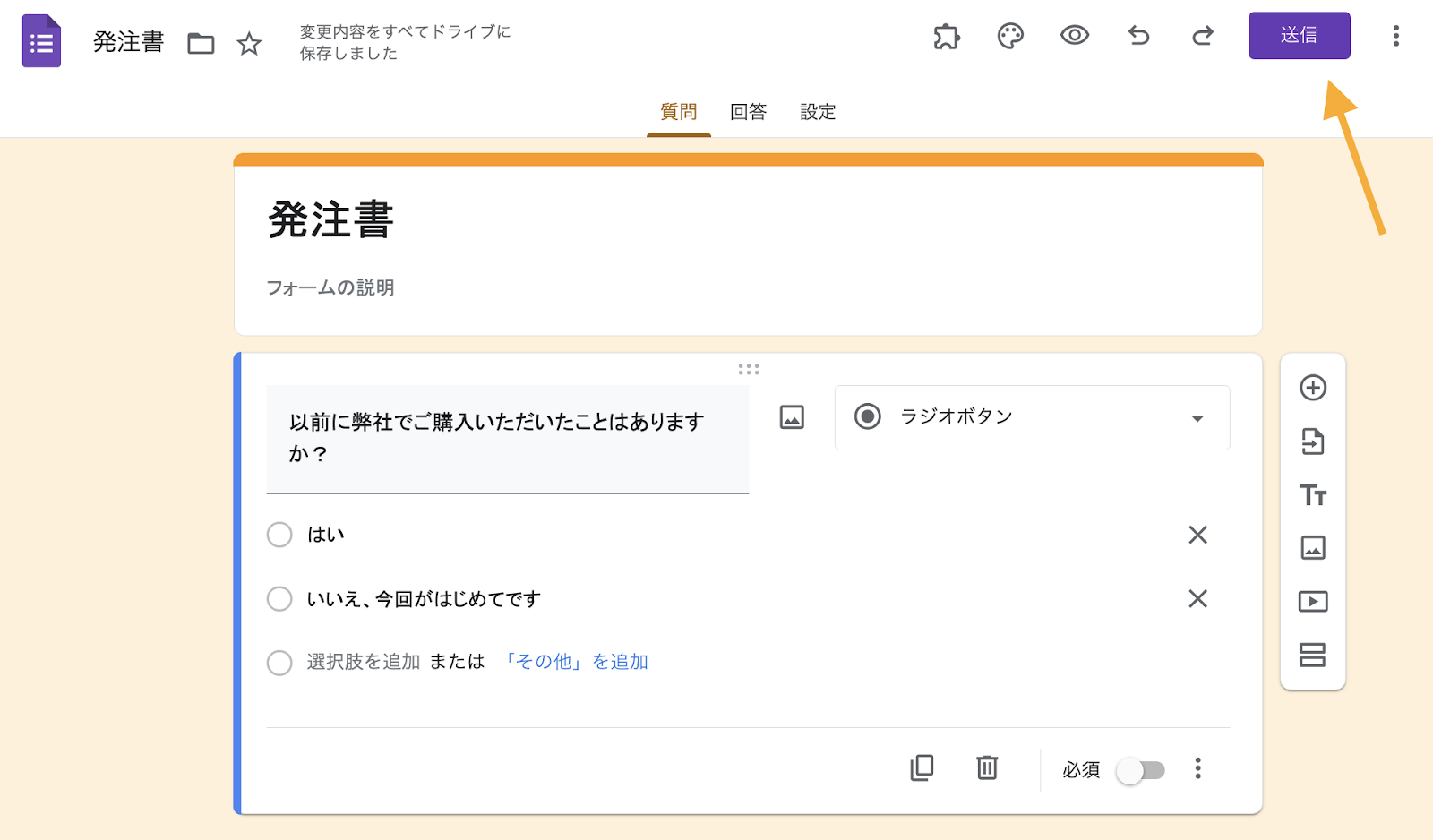Click the redo arrow icon
This screenshot has height=840, width=1433.
pos(1203,36)
